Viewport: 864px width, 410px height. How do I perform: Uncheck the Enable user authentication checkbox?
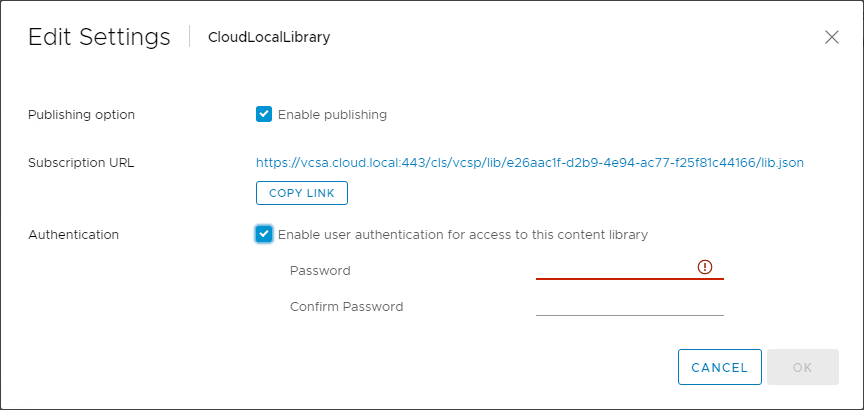pyautogui.click(x=264, y=234)
